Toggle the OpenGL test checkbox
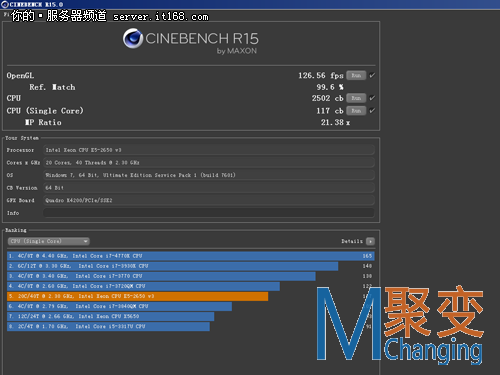 tap(372, 75)
